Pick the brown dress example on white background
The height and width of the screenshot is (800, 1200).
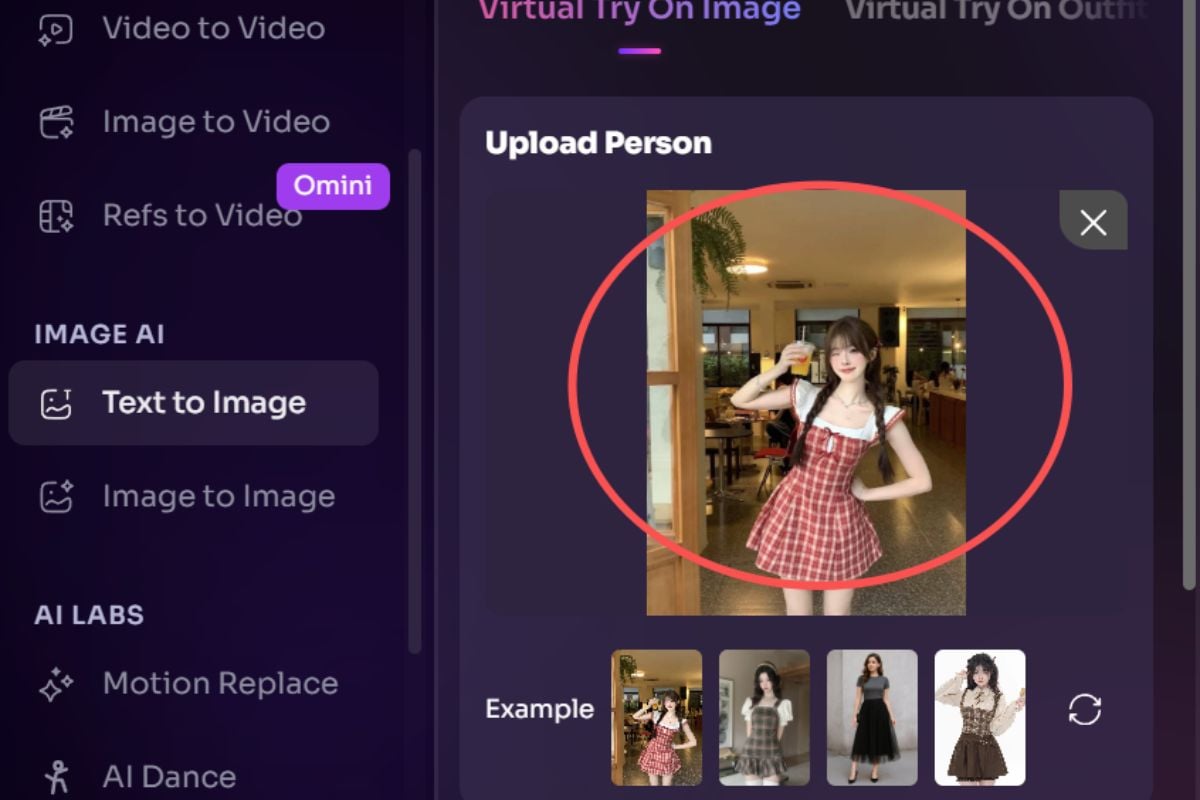point(979,717)
